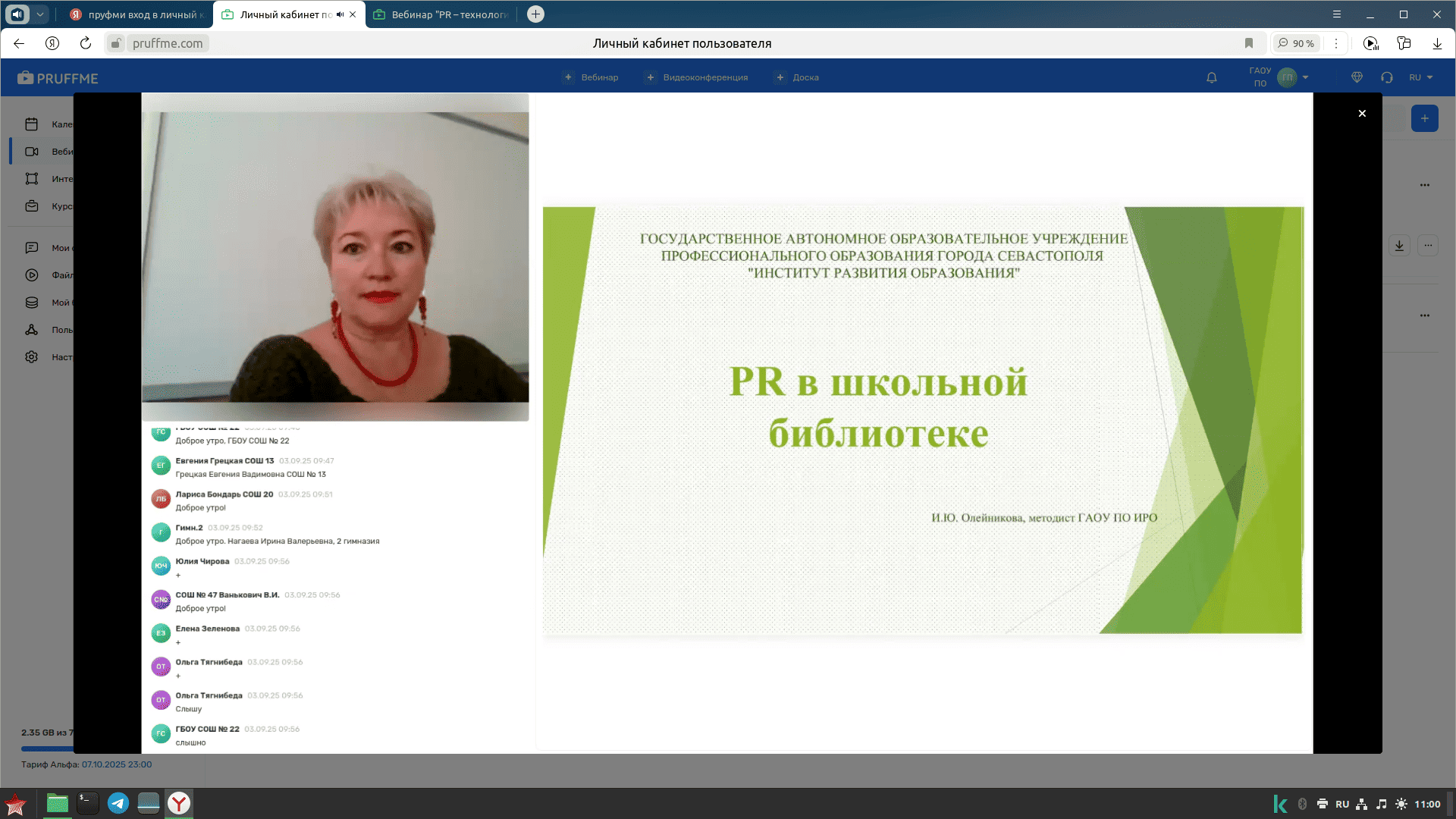This screenshot has width=1456, height=819.
Task: Open the interactive board sidebar icon
Action: [32, 179]
